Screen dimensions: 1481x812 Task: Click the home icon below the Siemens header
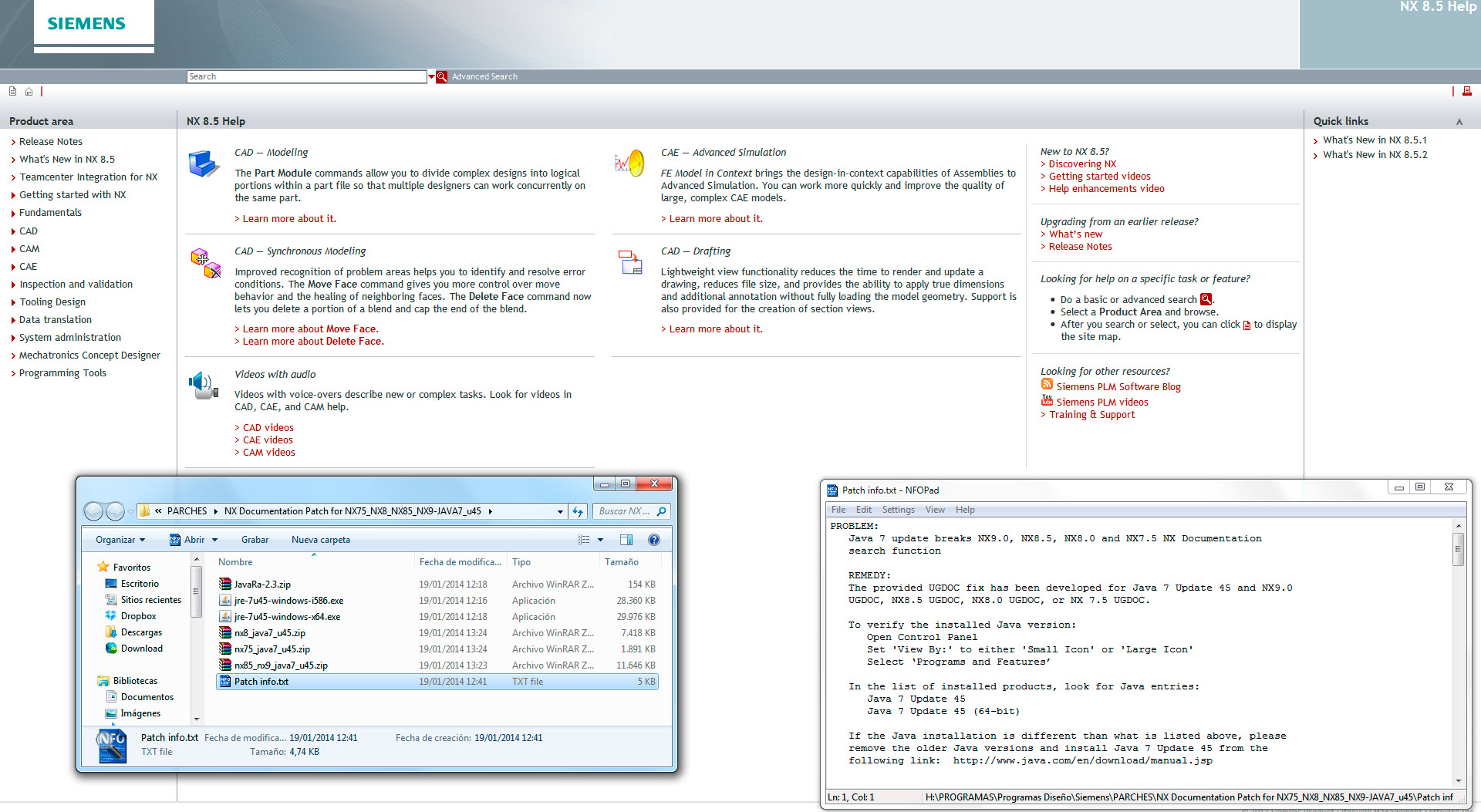pos(29,91)
